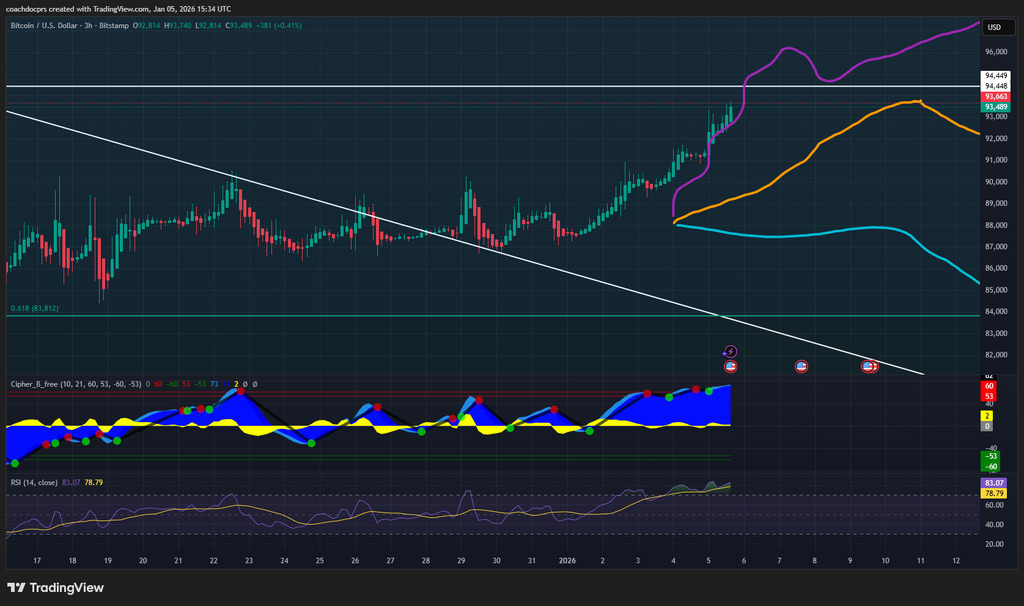Click the US flag event icon below lightning bolt
This screenshot has height=606, width=1024.
[x=730, y=367]
